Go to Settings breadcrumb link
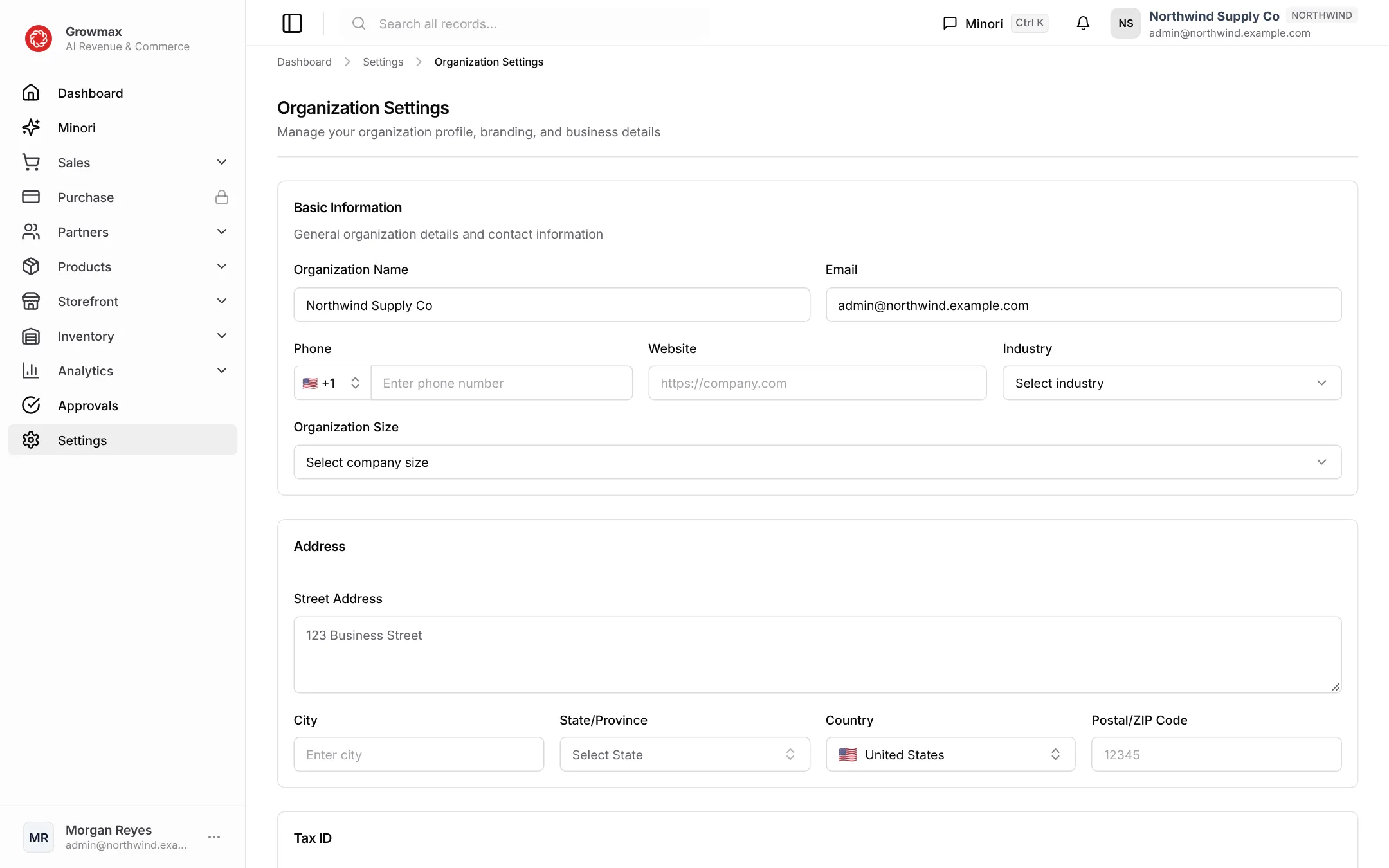This screenshot has width=1389, height=868. [383, 62]
